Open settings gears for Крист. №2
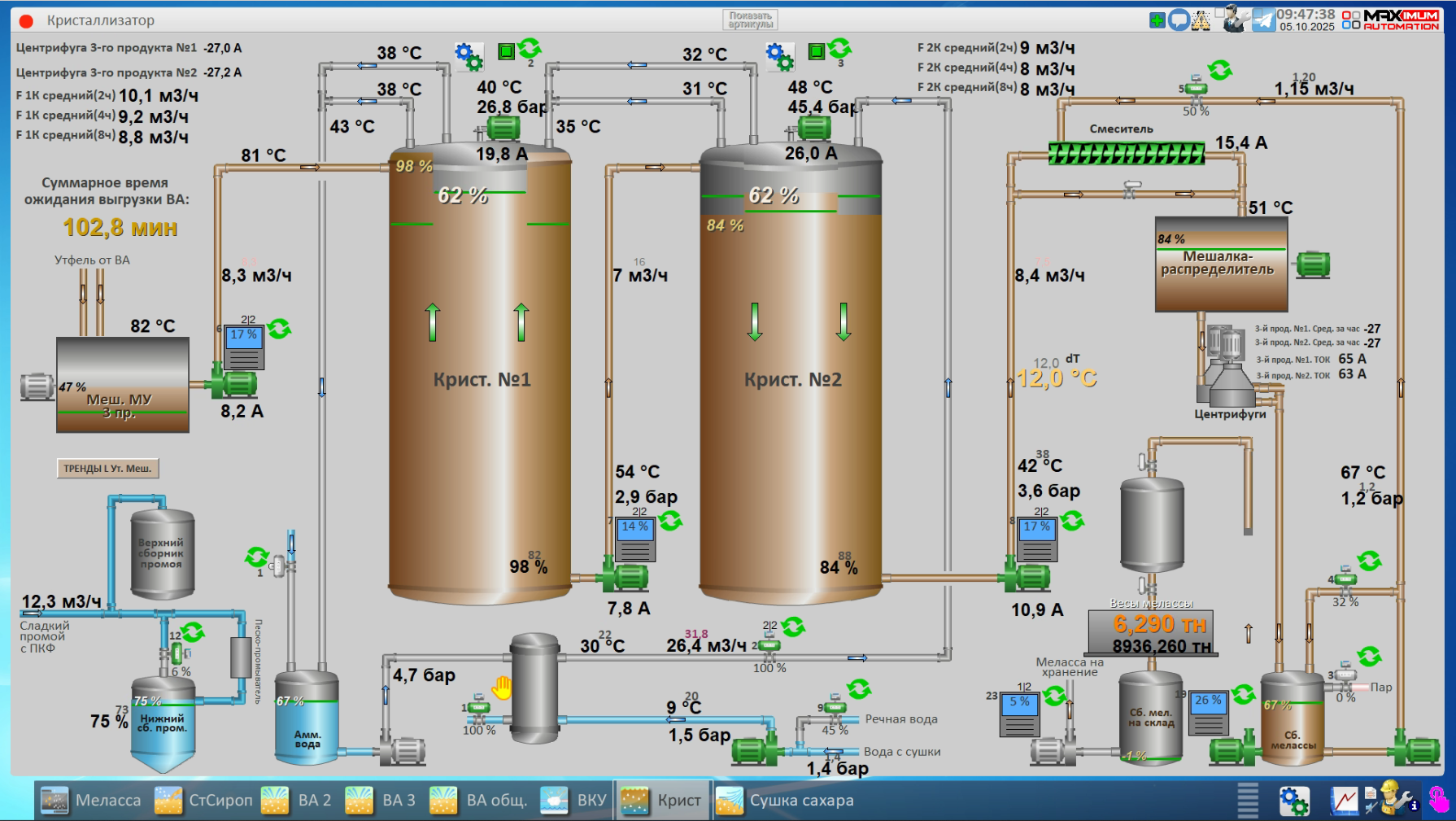Image resolution: width=1456 pixels, height=821 pixels. pyautogui.click(x=780, y=56)
